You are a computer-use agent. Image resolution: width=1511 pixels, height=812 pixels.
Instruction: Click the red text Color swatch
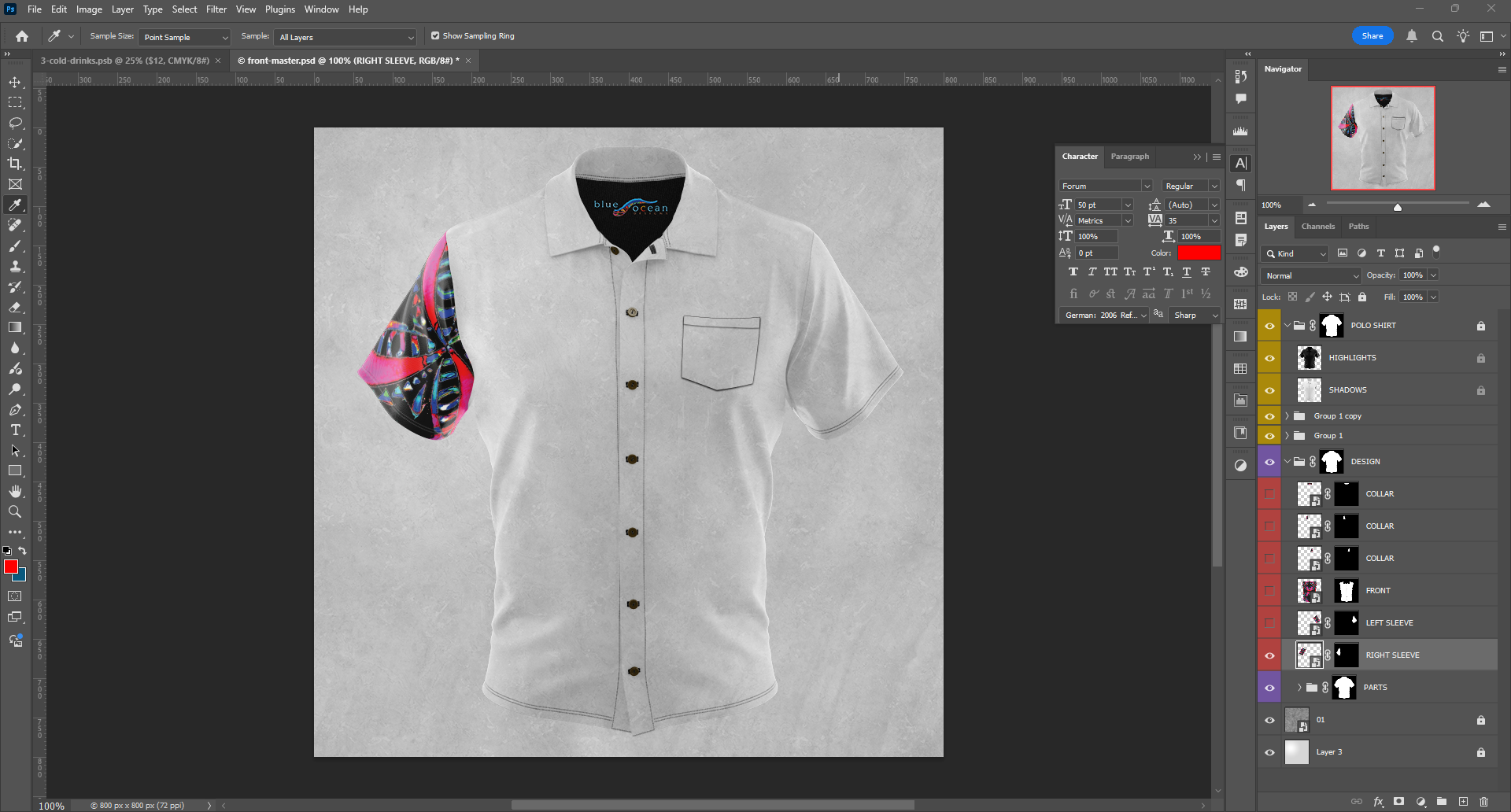(x=1199, y=253)
